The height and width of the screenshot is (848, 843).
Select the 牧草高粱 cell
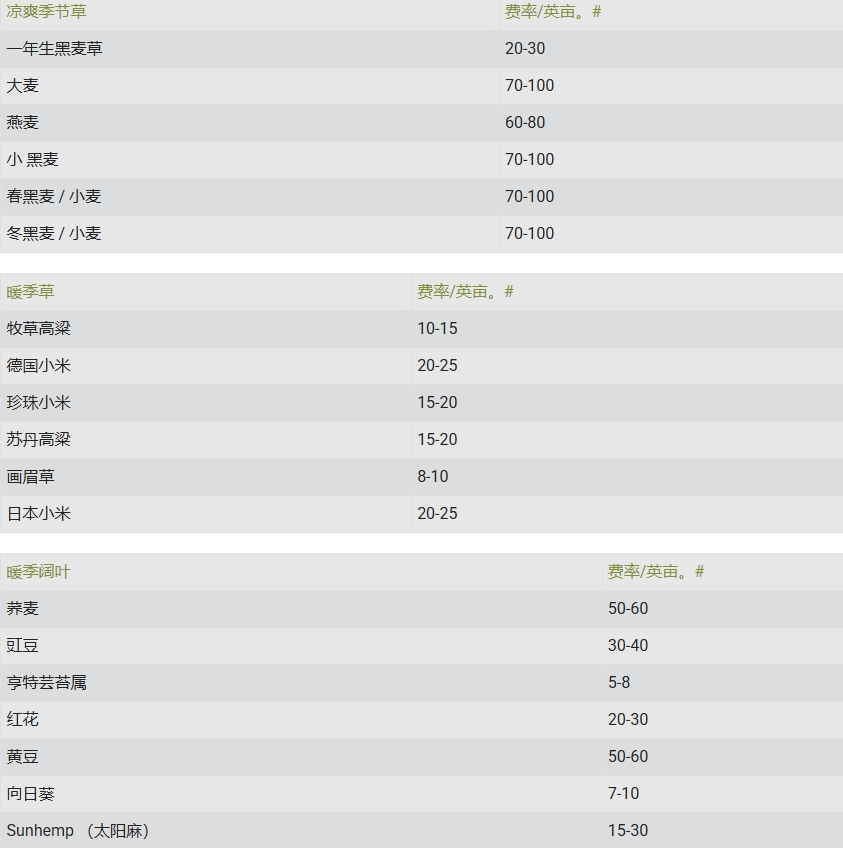[x=39, y=329]
